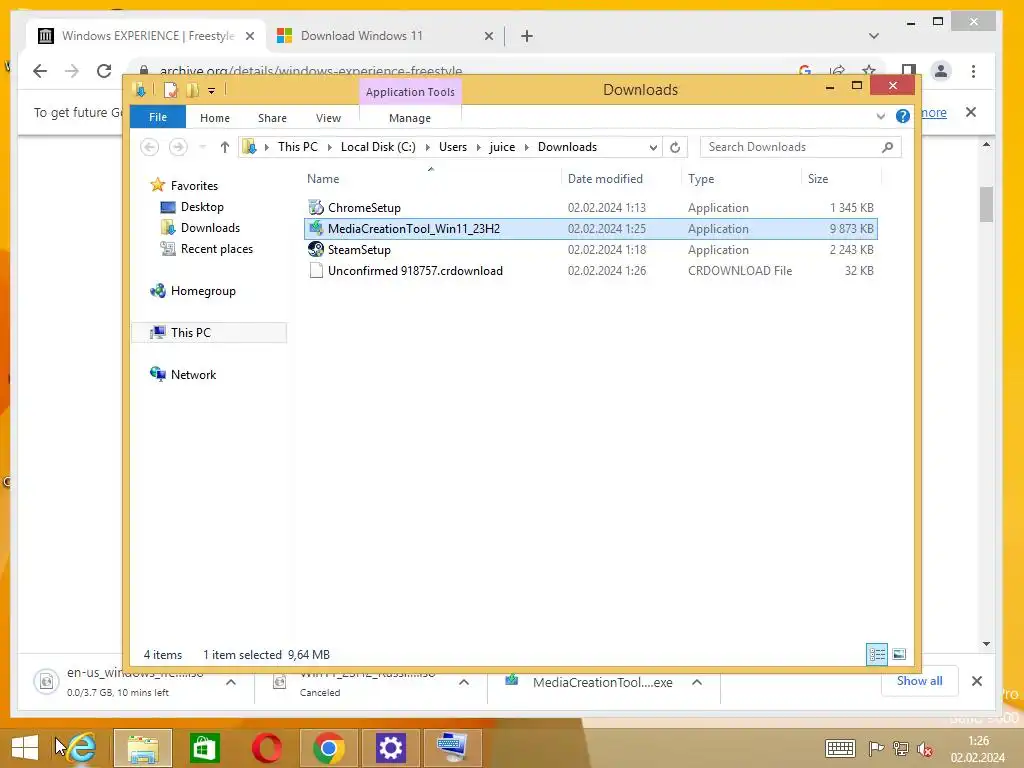Switch to Large icons view in status bar

point(899,654)
